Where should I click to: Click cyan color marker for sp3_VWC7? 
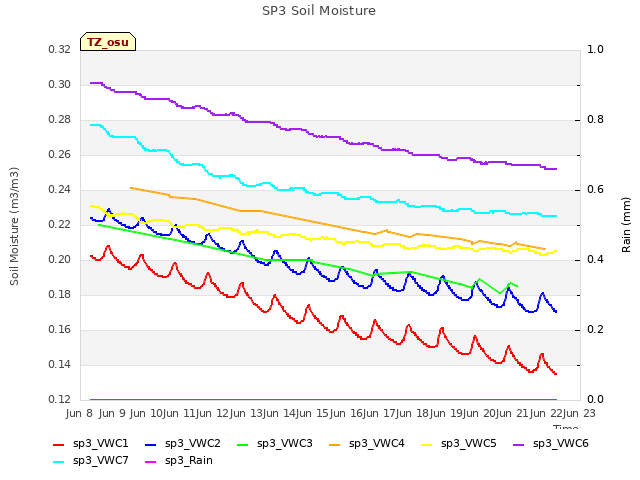tap(59, 462)
